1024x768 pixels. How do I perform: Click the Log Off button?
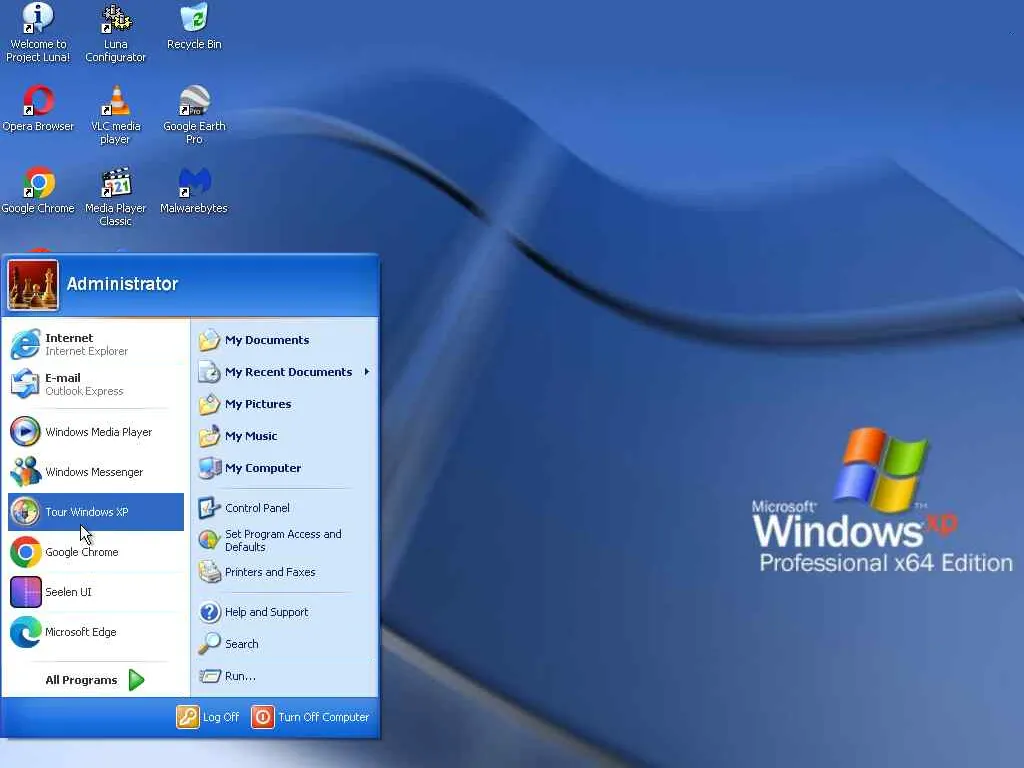click(x=208, y=717)
